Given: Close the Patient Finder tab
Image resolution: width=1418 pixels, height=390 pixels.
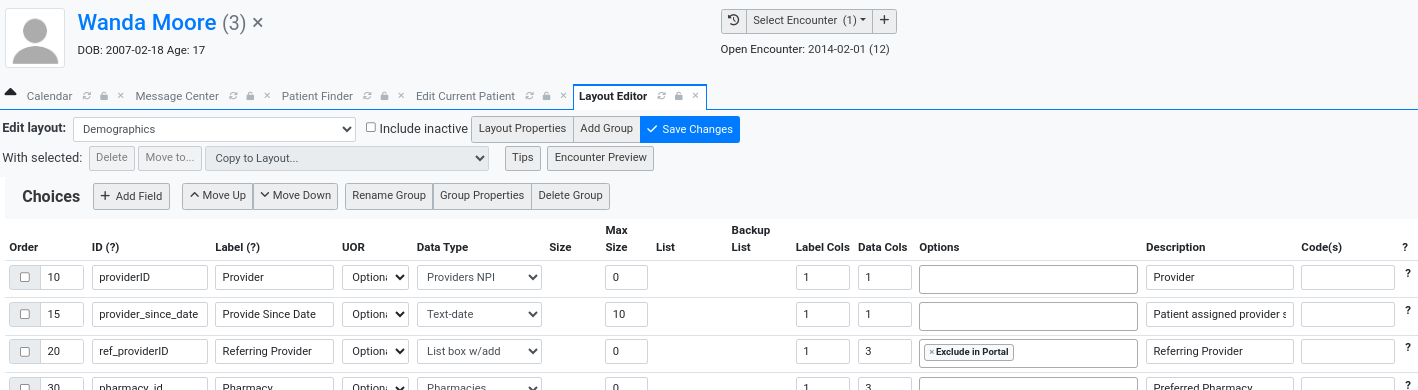Looking at the screenshot, I should point(401,97).
